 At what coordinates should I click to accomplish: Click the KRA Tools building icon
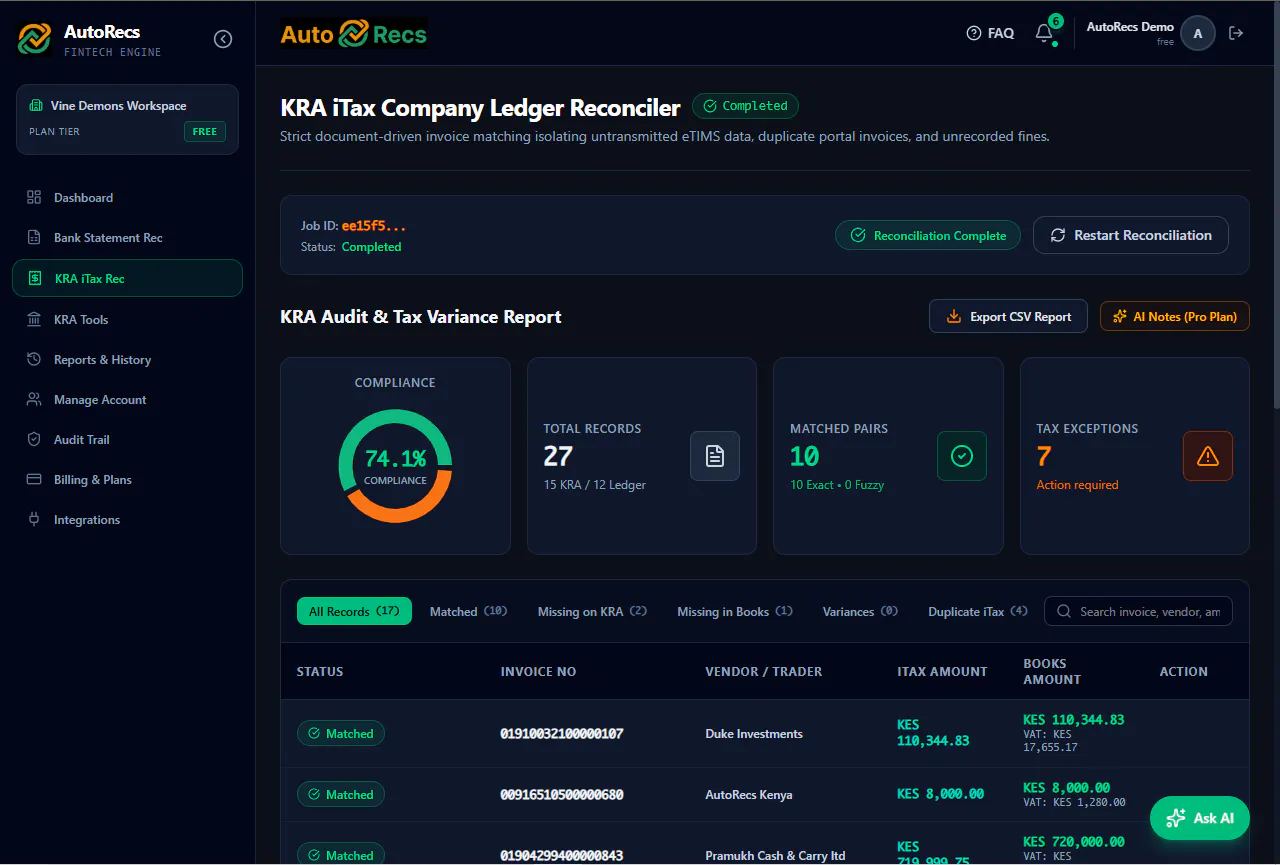pos(34,320)
